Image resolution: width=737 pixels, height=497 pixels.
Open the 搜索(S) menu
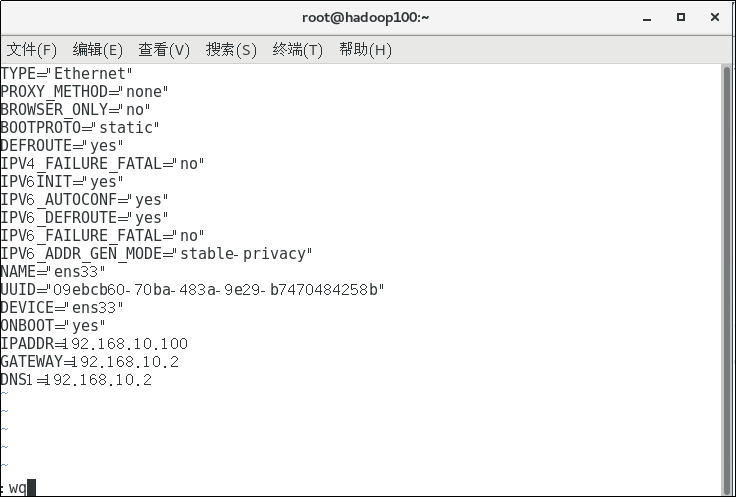click(x=231, y=50)
